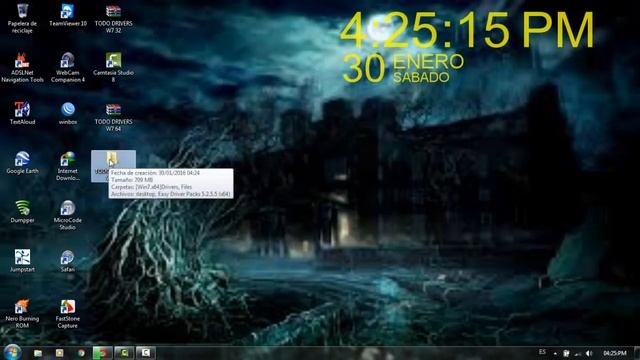Image resolution: width=640 pixels, height=360 pixels.
Task: Select the MicroCode Studio shortcut
Action: pos(68,216)
